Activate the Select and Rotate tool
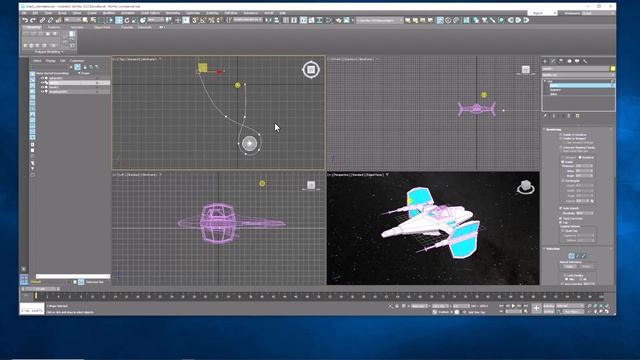 (x=127, y=20)
